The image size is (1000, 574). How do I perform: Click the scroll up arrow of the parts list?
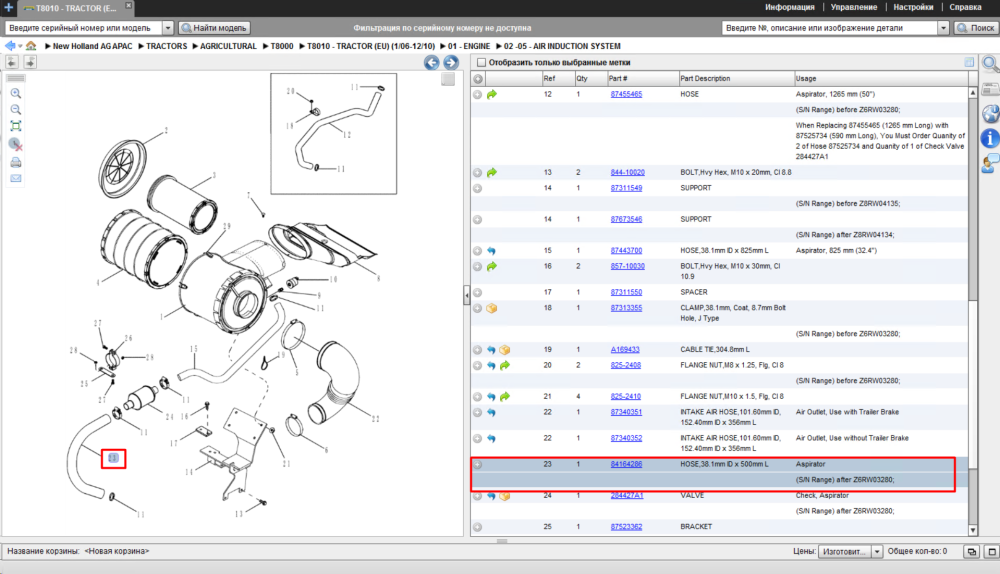(x=973, y=93)
